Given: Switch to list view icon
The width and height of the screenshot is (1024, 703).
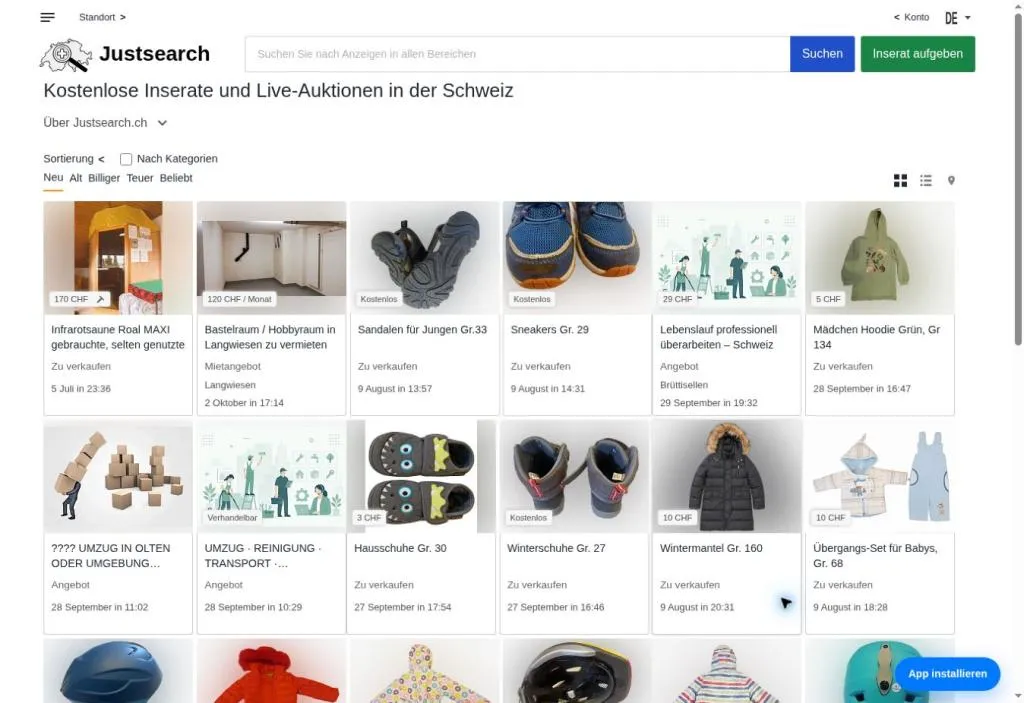Looking at the screenshot, I should (x=925, y=180).
